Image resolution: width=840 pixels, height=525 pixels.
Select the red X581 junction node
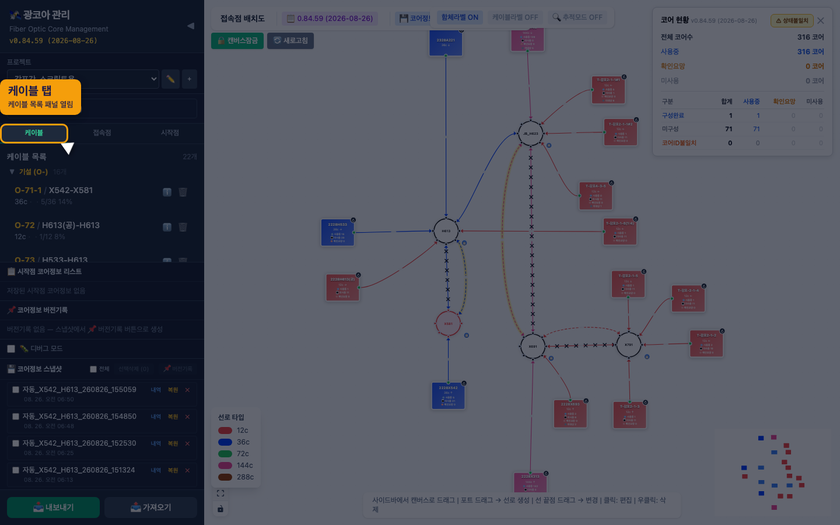coord(448,324)
